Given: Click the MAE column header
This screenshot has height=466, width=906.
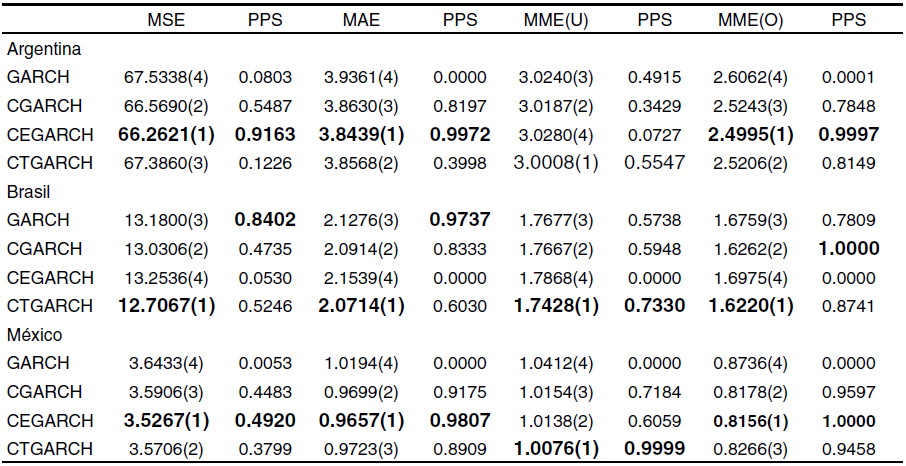Looking at the screenshot, I should tap(361, 20).
